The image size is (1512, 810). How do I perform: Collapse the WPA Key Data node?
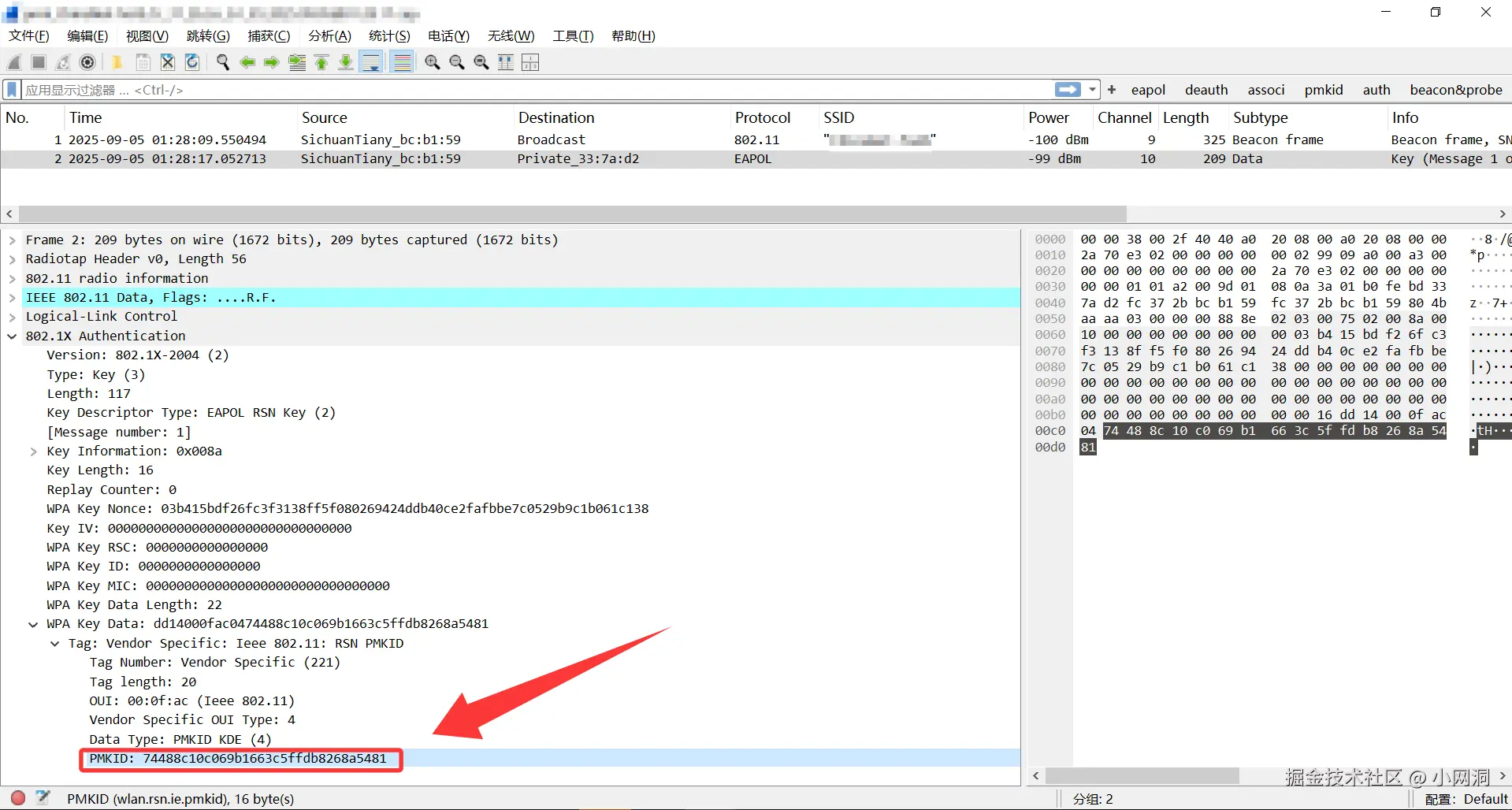[33, 624]
